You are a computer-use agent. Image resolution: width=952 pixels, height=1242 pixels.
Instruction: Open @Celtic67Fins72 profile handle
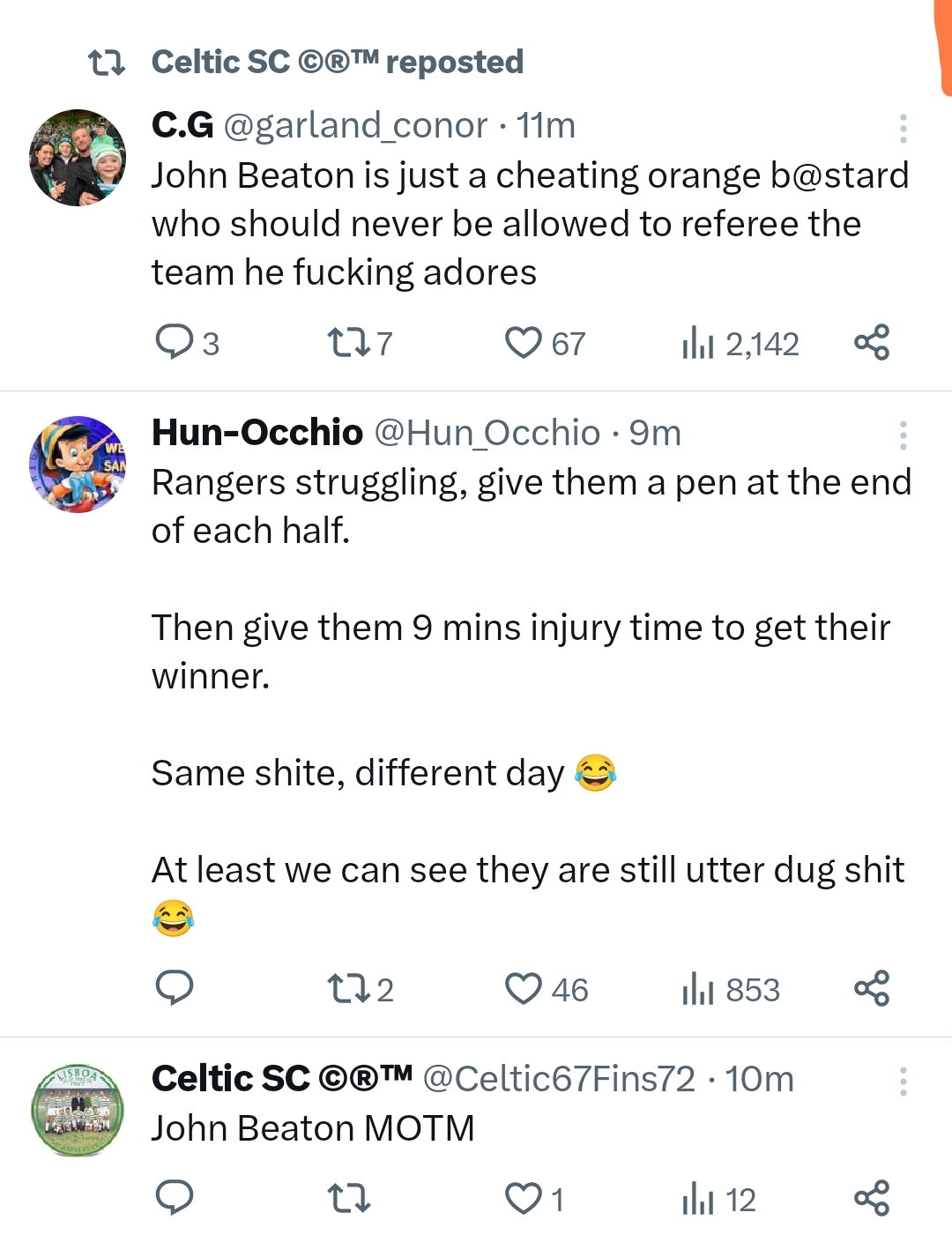[x=559, y=1079]
